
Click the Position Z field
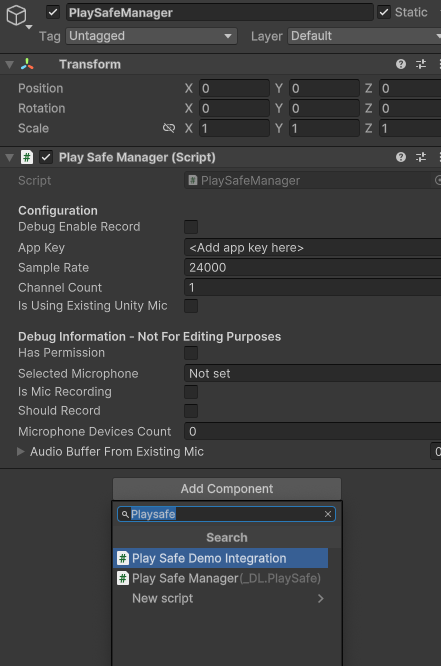410,88
